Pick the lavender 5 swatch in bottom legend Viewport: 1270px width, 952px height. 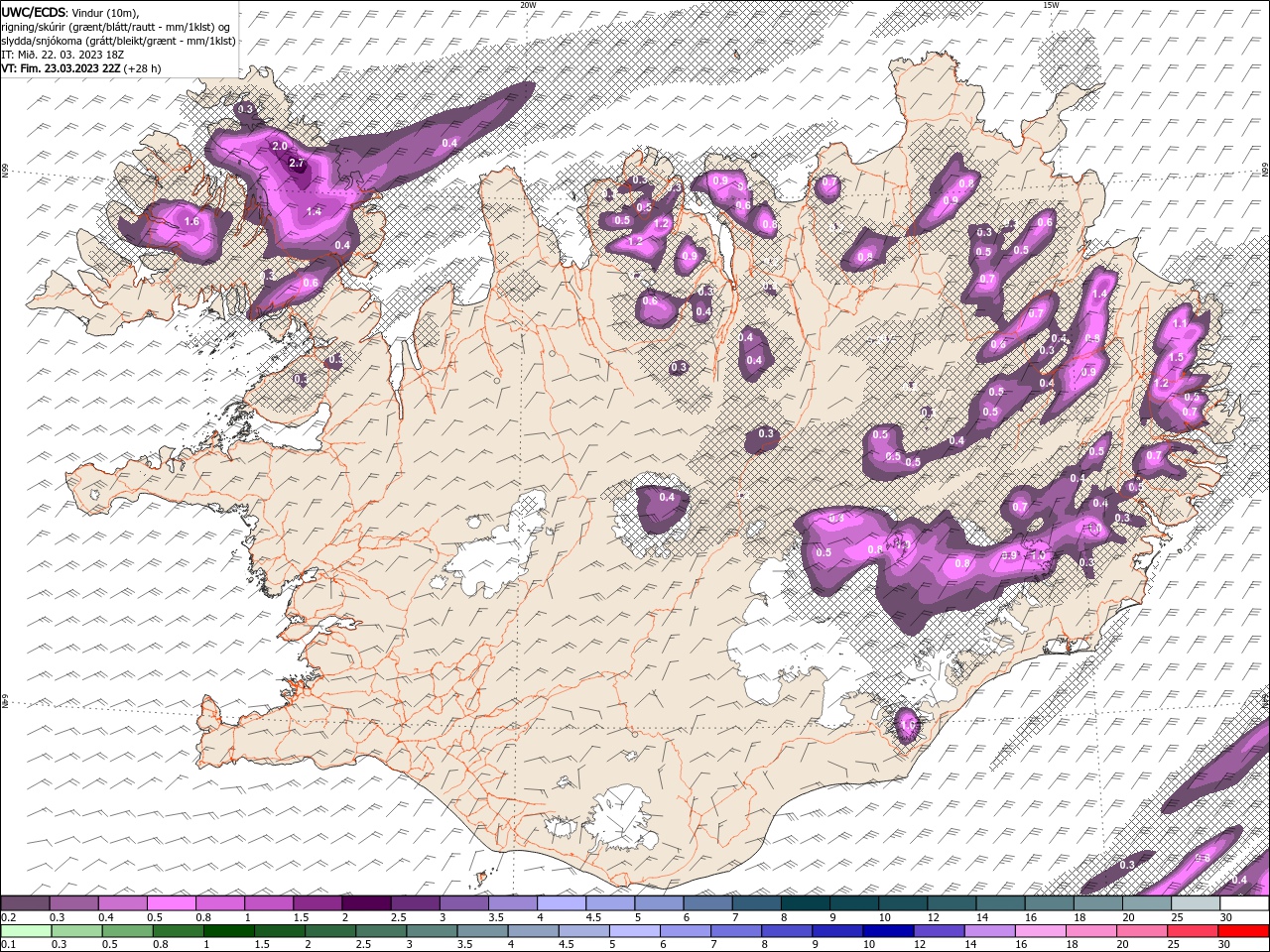pyautogui.click(x=633, y=931)
